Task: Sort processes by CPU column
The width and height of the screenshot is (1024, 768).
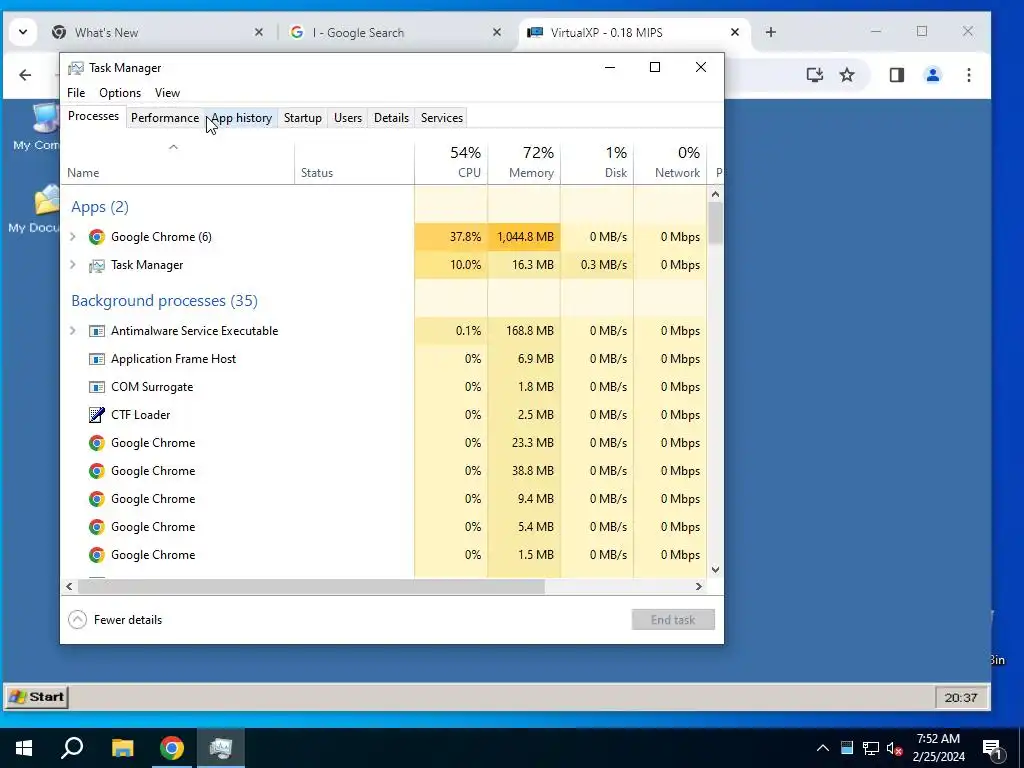Action: (451, 162)
